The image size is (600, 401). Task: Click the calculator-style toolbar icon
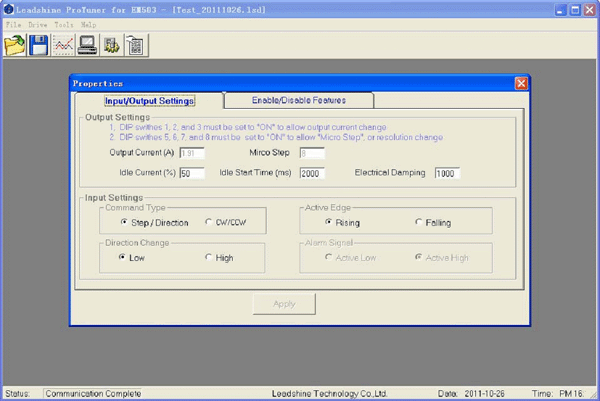135,44
